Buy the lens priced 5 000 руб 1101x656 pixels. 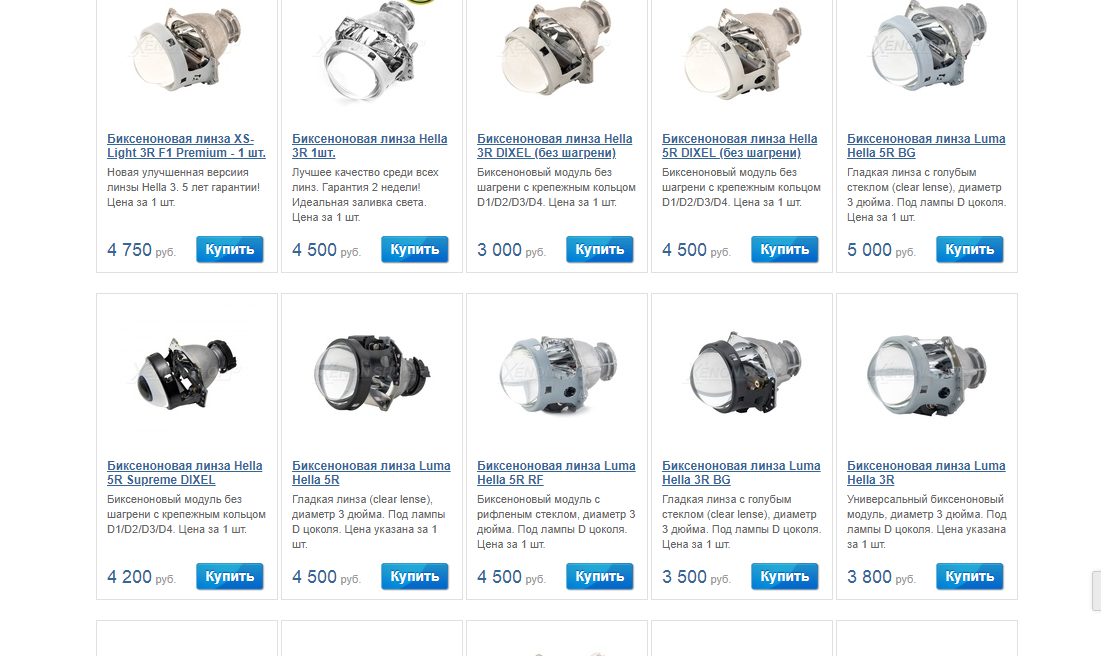[x=970, y=249]
